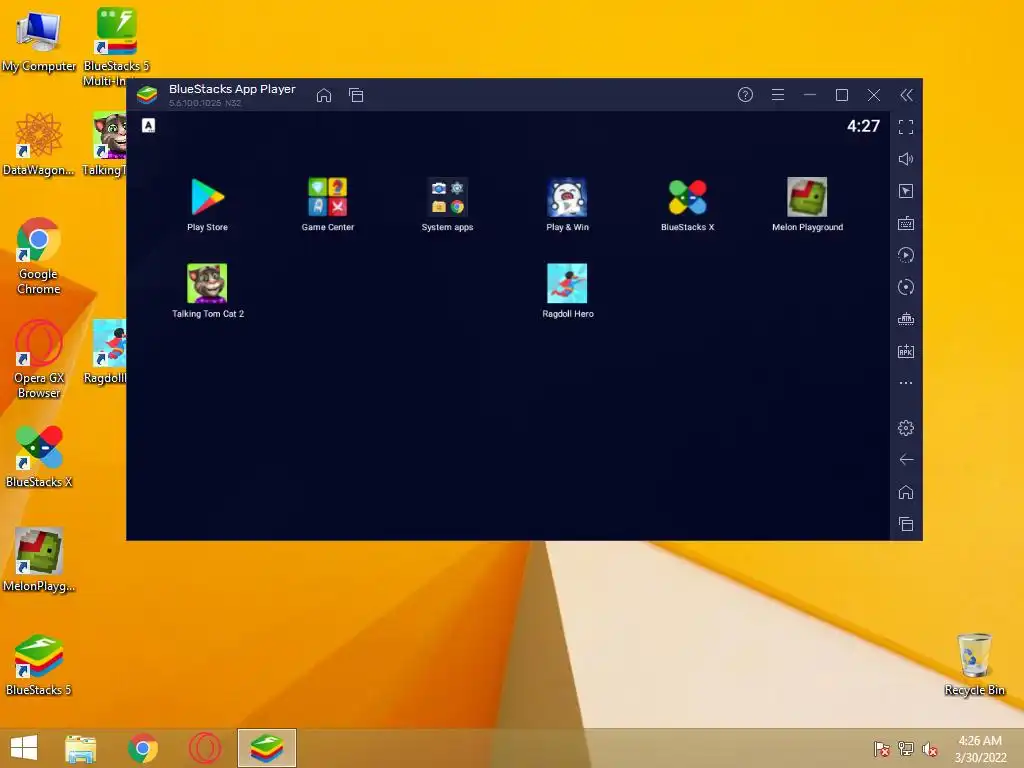This screenshot has height=768, width=1024.
Task: Click the rotate screen icon in sidebar
Action: pos(906,287)
